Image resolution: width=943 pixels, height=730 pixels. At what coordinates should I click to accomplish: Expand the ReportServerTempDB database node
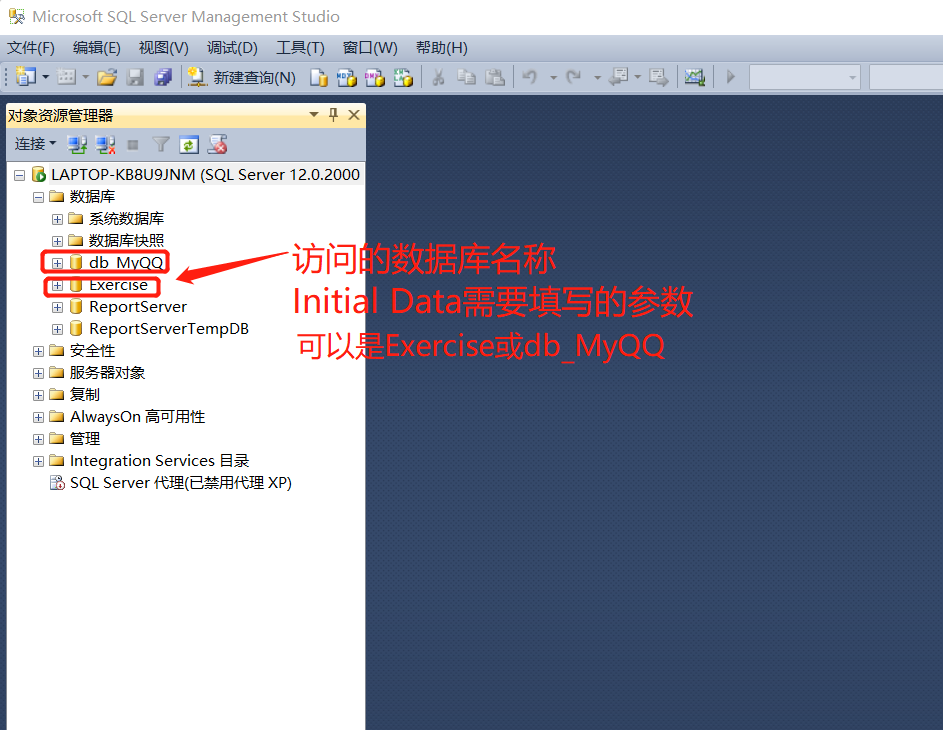click(57, 330)
